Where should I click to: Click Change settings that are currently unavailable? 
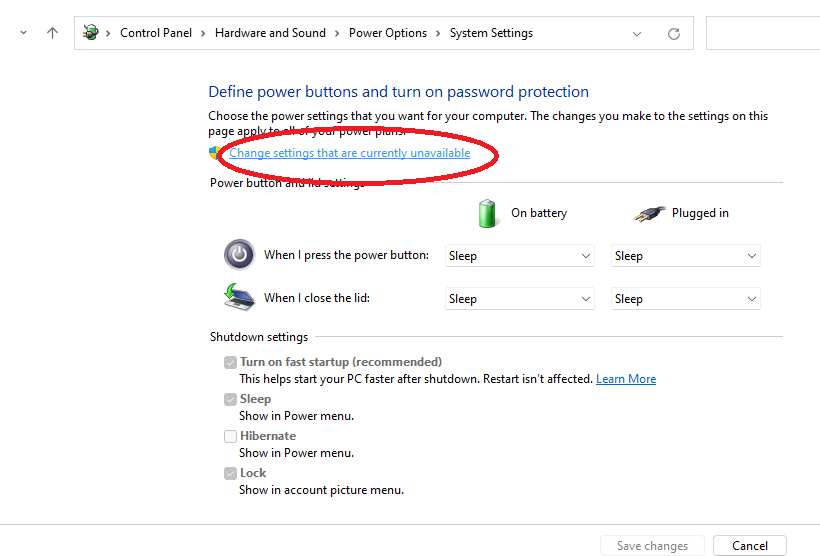point(349,153)
